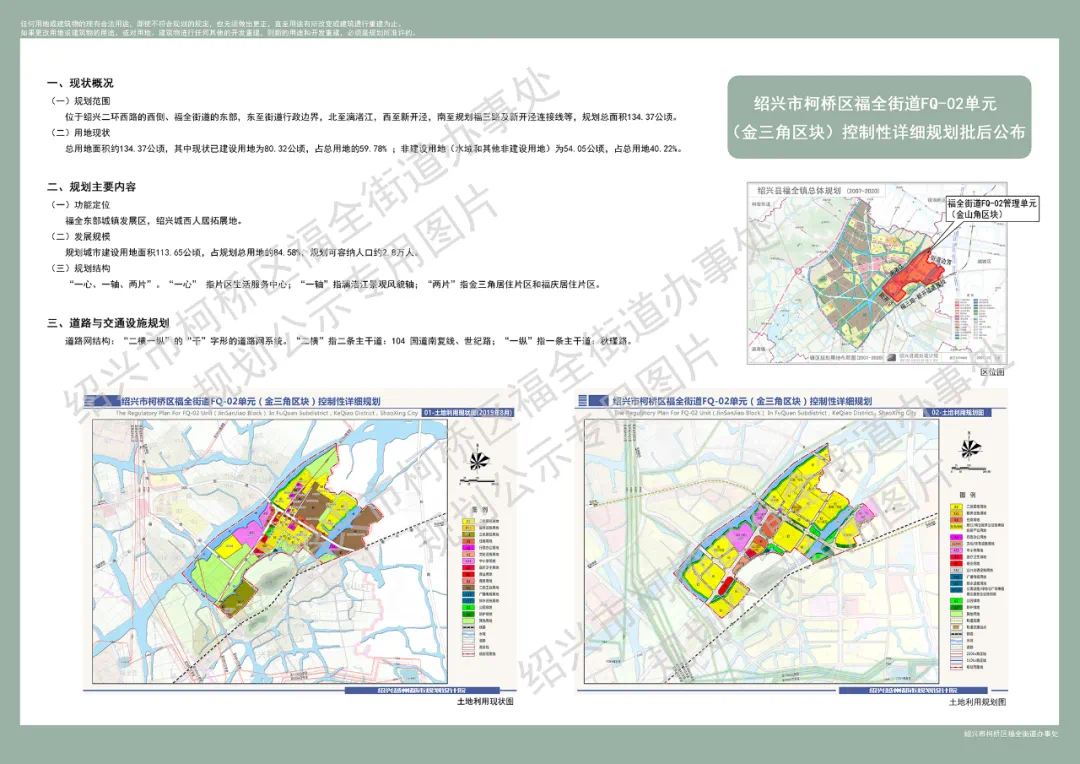Click the footer text 绍兴市柯桥区福全街道办事处
Image resolution: width=1080 pixels, height=764 pixels.
pyautogui.click(x=1010, y=734)
